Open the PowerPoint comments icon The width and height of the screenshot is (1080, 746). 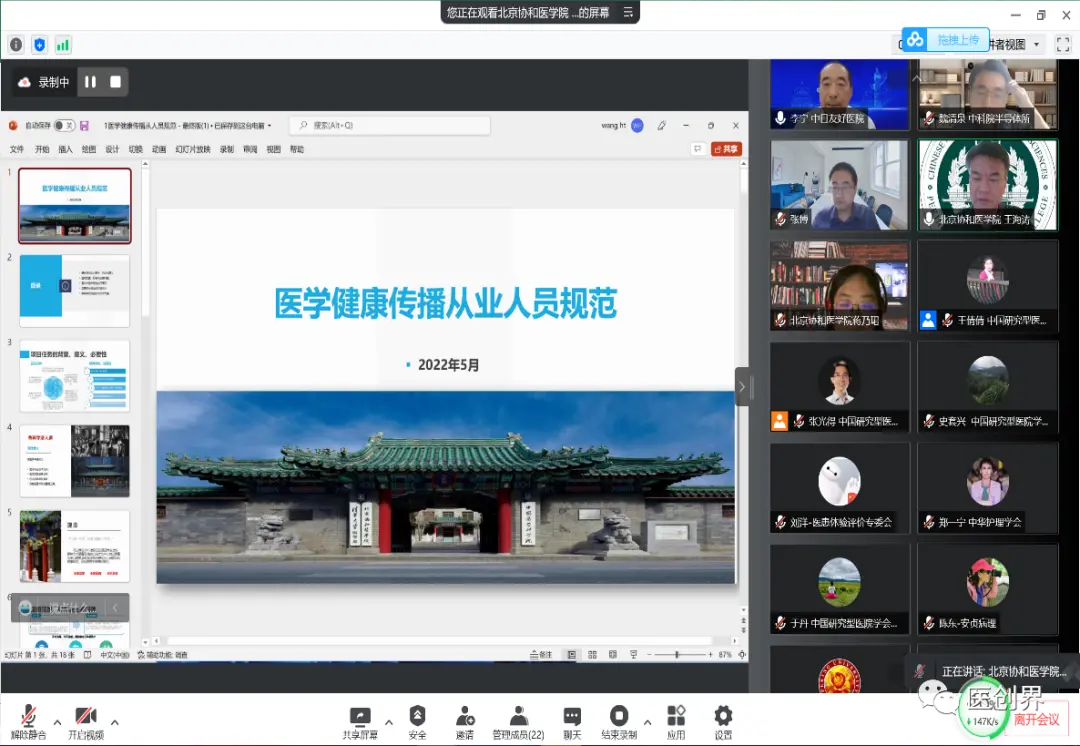click(x=698, y=149)
